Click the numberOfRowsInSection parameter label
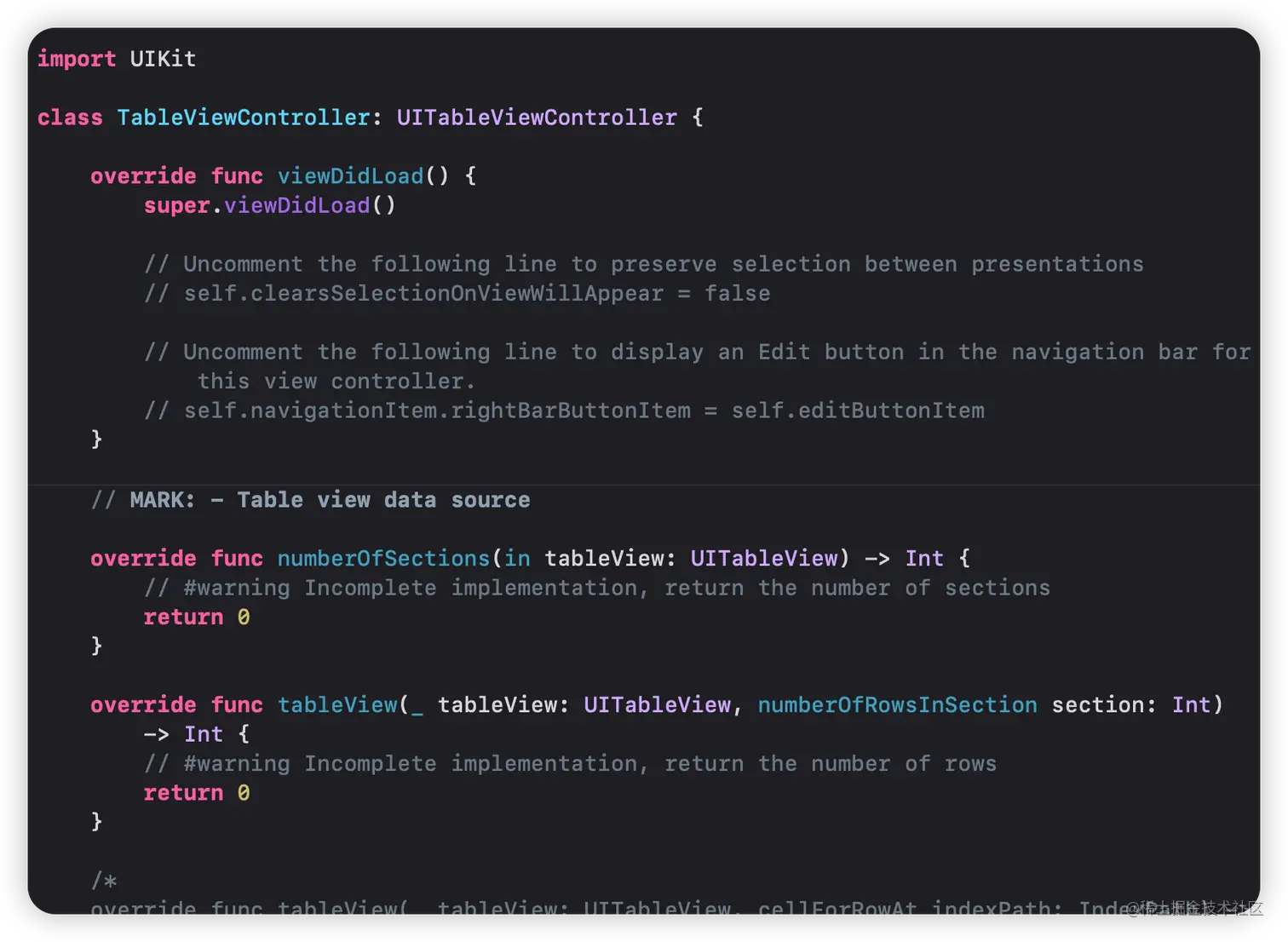 896,704
